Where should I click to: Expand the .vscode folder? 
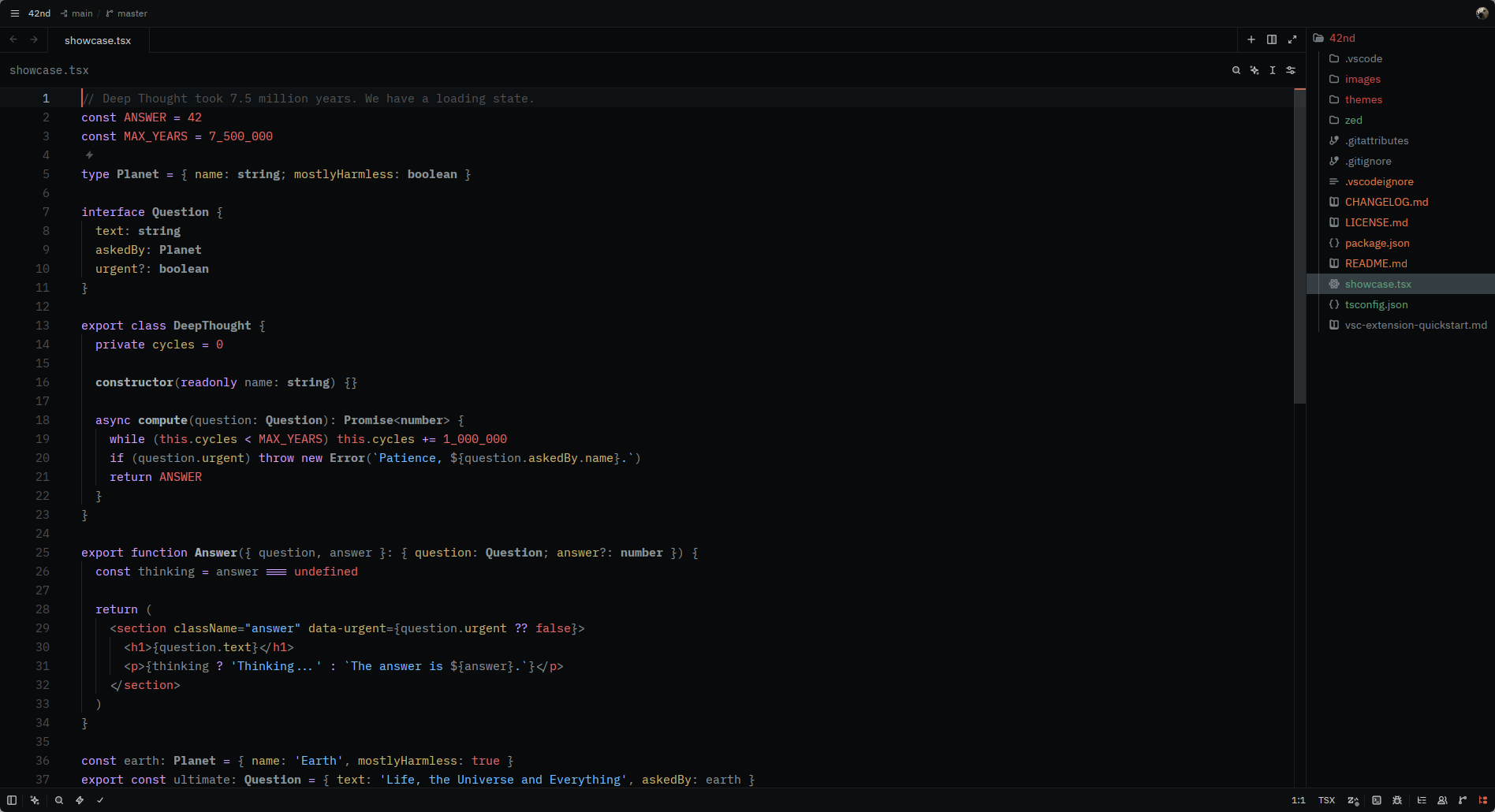pyautogui.click(x=1400, y=58)
